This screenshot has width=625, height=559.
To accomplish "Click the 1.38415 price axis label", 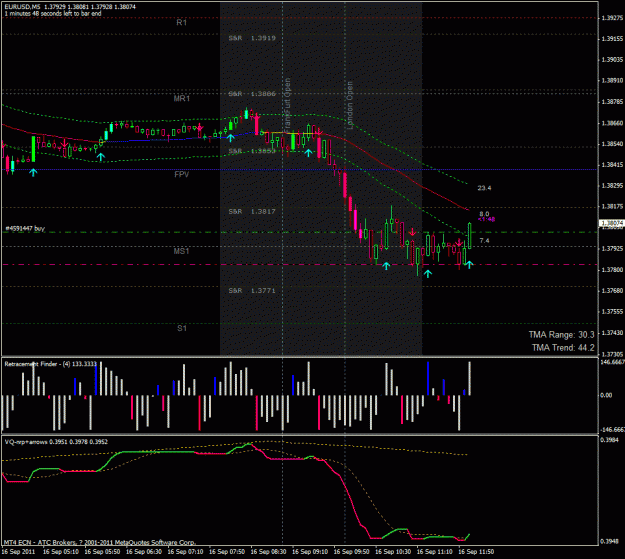I will (x=612, y=165).
